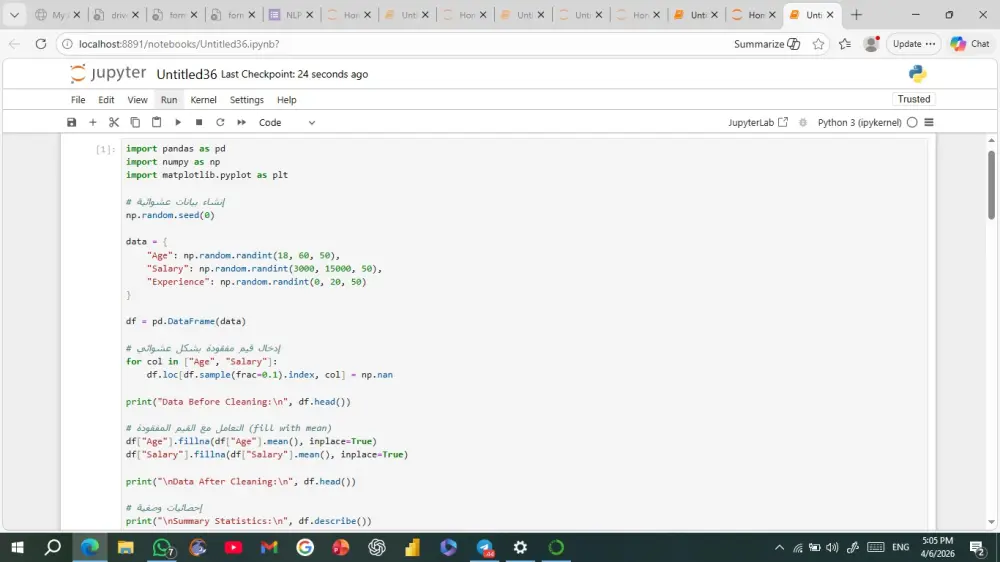Save the notebook with the floppy disk icon

[x=71, y=122]
